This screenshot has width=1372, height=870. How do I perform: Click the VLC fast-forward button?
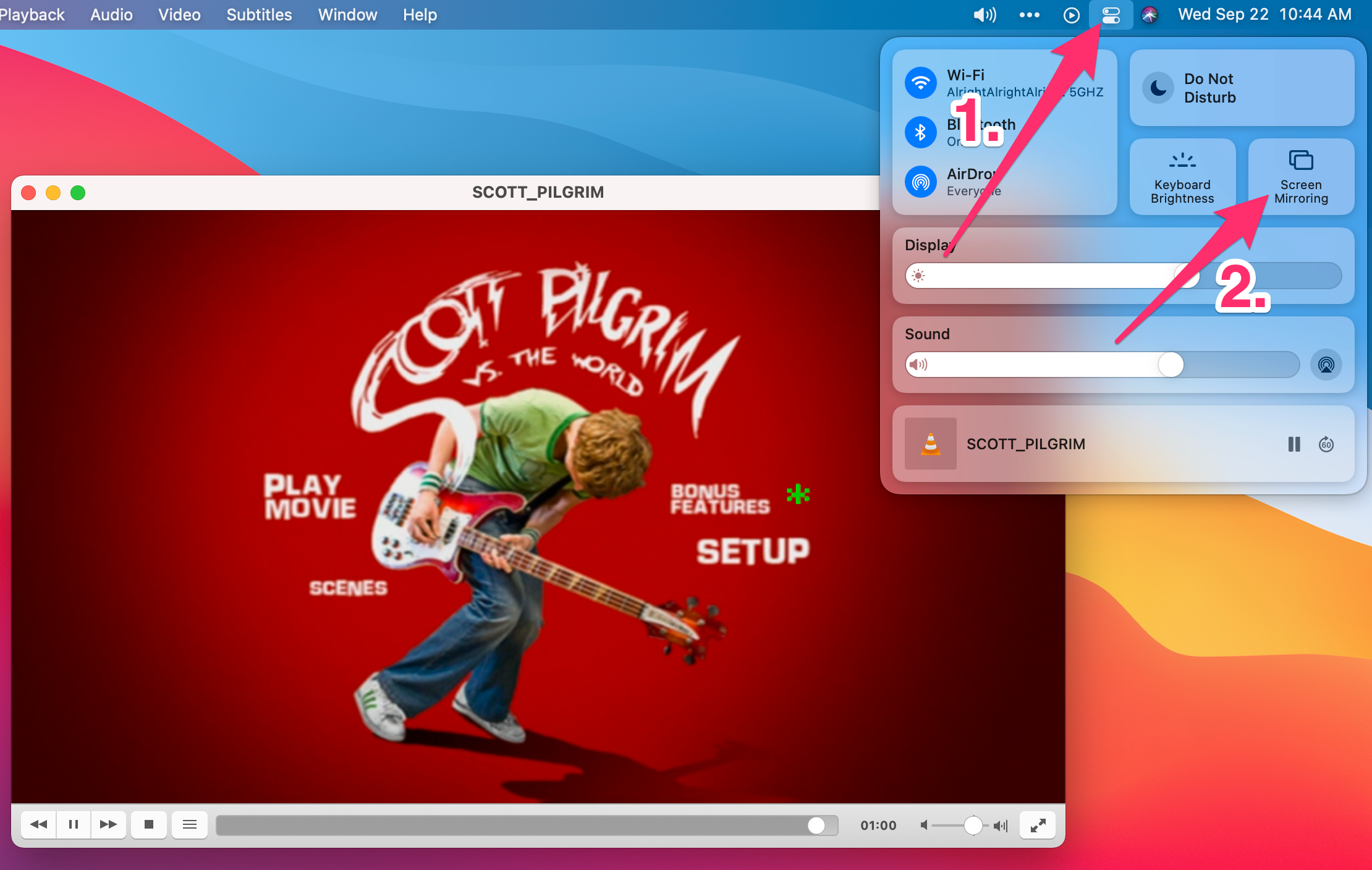[108, 825]
